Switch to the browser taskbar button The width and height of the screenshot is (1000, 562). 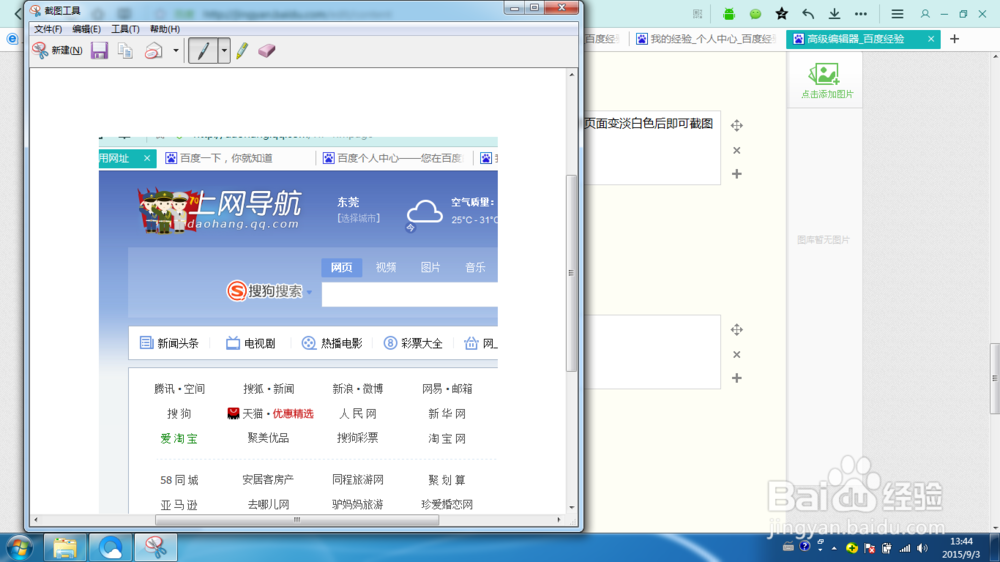[x=110, y=547]
